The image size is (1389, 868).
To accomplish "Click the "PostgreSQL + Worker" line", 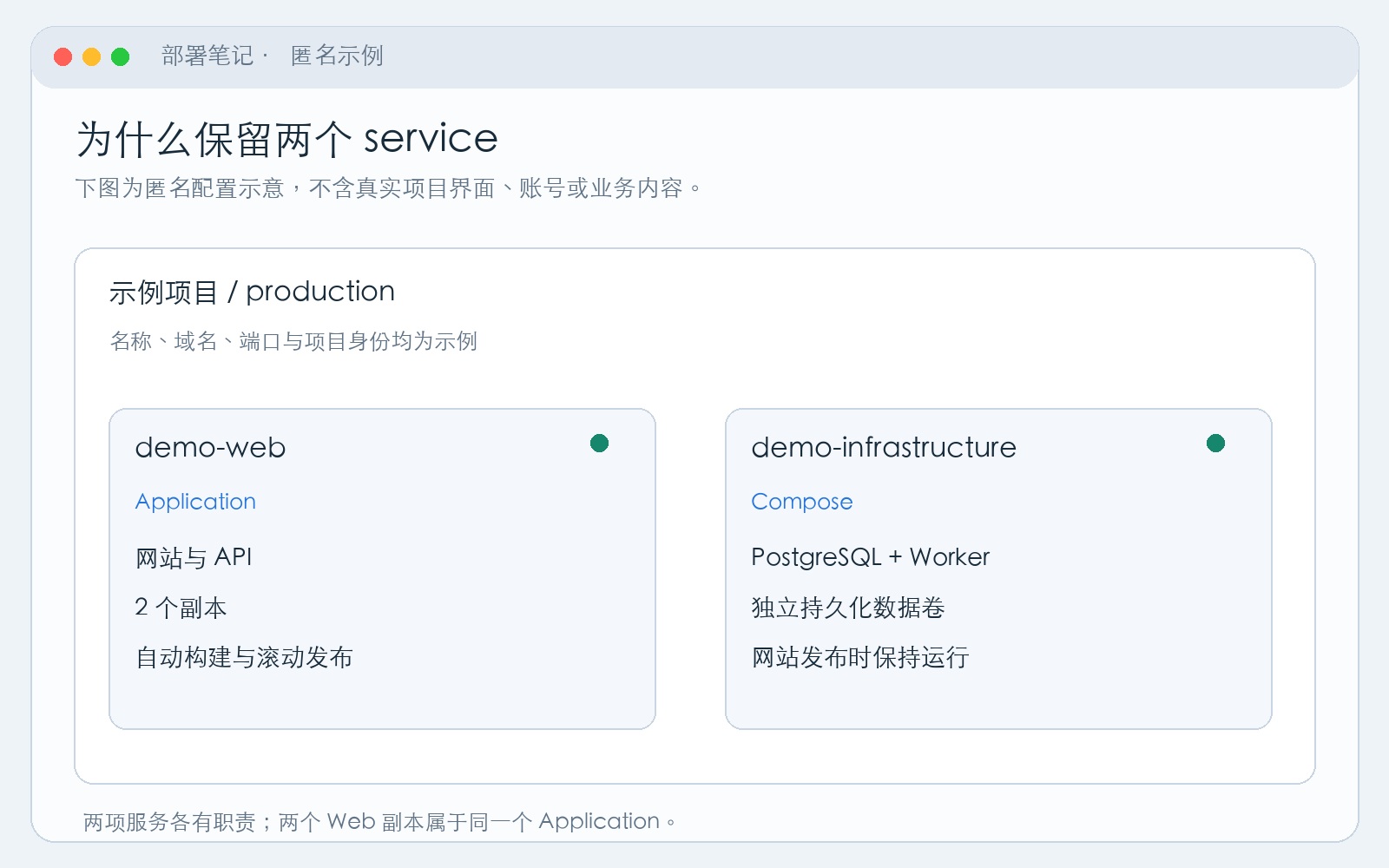I will point(871,557).
